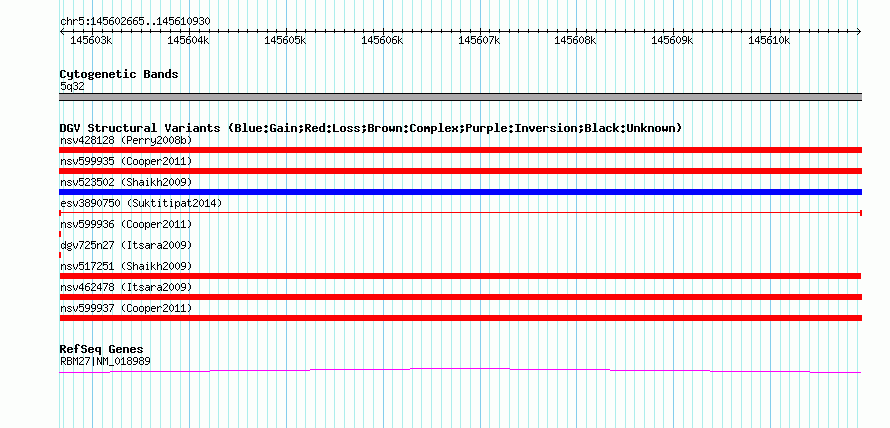Click the right arrowhead of the ruler

click(859, 31)
